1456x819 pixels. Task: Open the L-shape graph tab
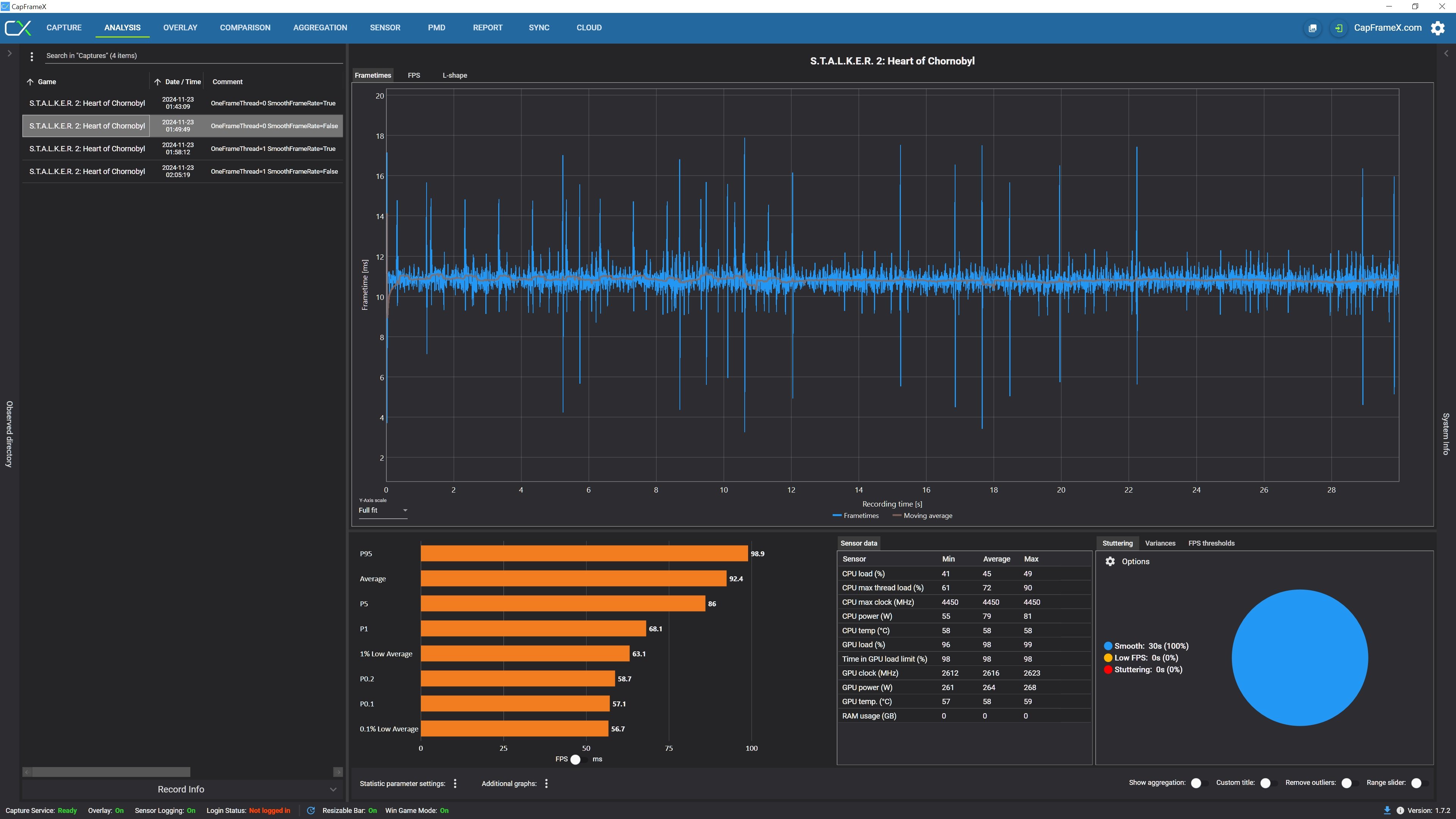[455, 75]
